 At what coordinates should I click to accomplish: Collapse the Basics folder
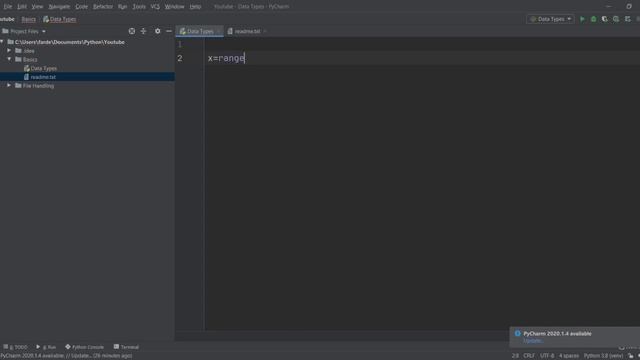[9, 59]
